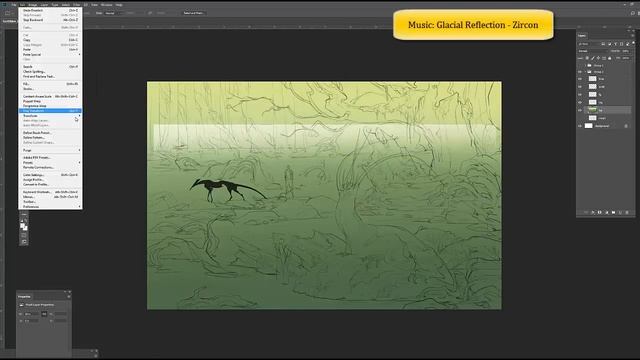Viewport: 640px width, 360px height.
Task: Open the Paste Special submenu
Action: pyautogui.click(x=50, y=54)
